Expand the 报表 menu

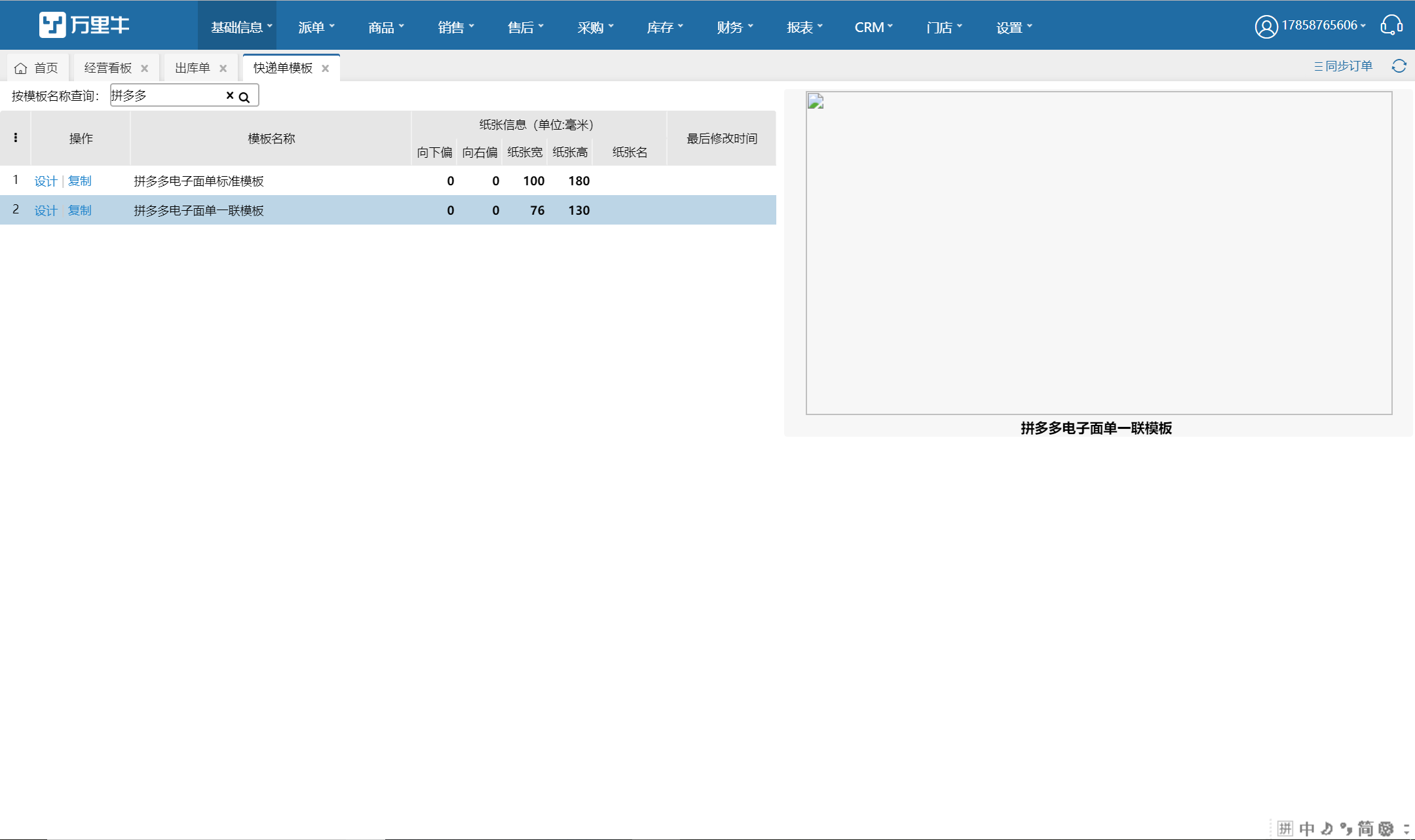tap(804, 27)
